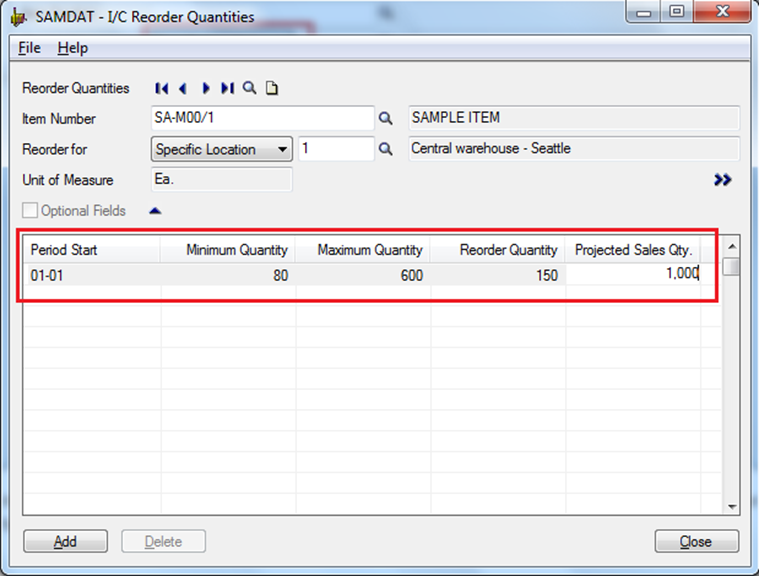This screenshot has width=759, height=576.
Task: Click the Central warehouse - Seattle description
Action: 574,149
